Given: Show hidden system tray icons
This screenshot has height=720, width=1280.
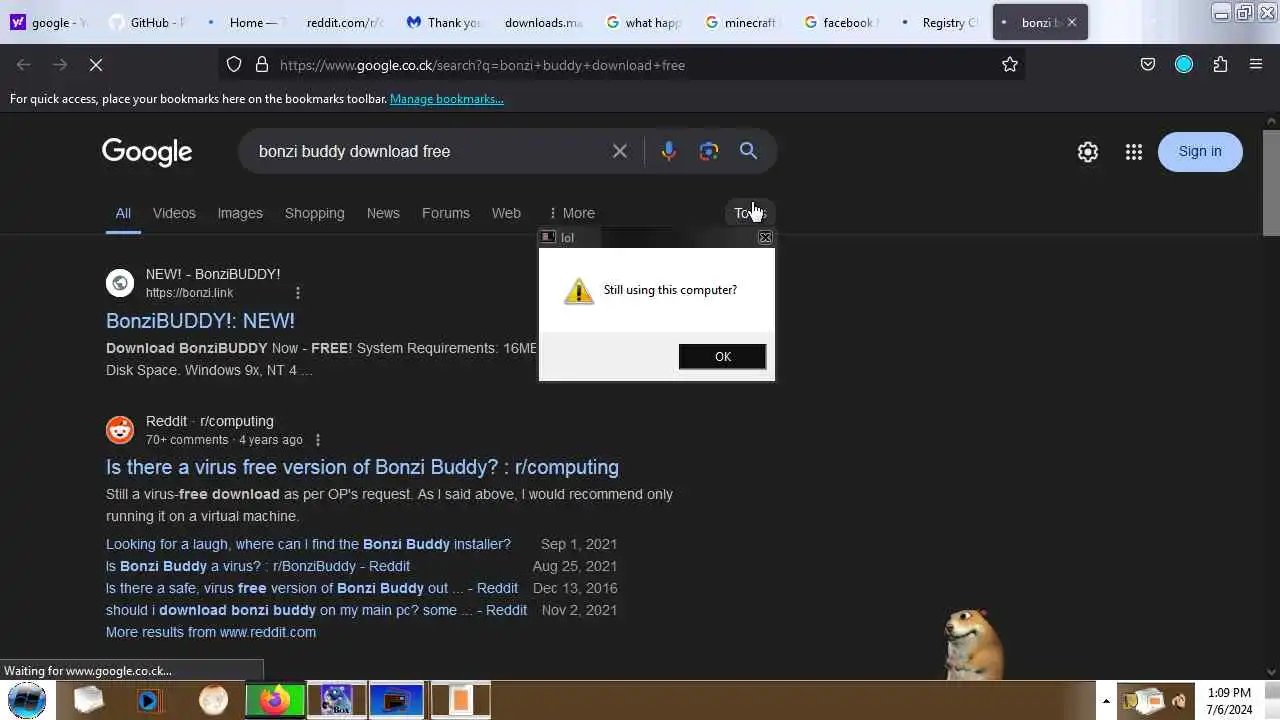Looking at the screenshot, I should point(1106,700).
